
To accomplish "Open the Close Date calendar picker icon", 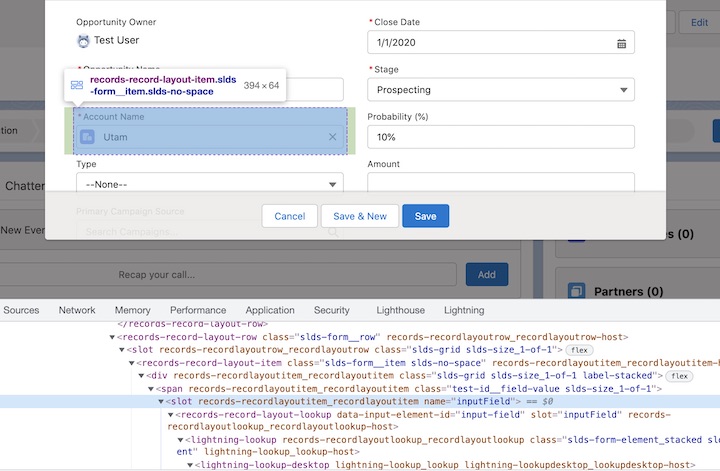I will (x=621, y=43).
